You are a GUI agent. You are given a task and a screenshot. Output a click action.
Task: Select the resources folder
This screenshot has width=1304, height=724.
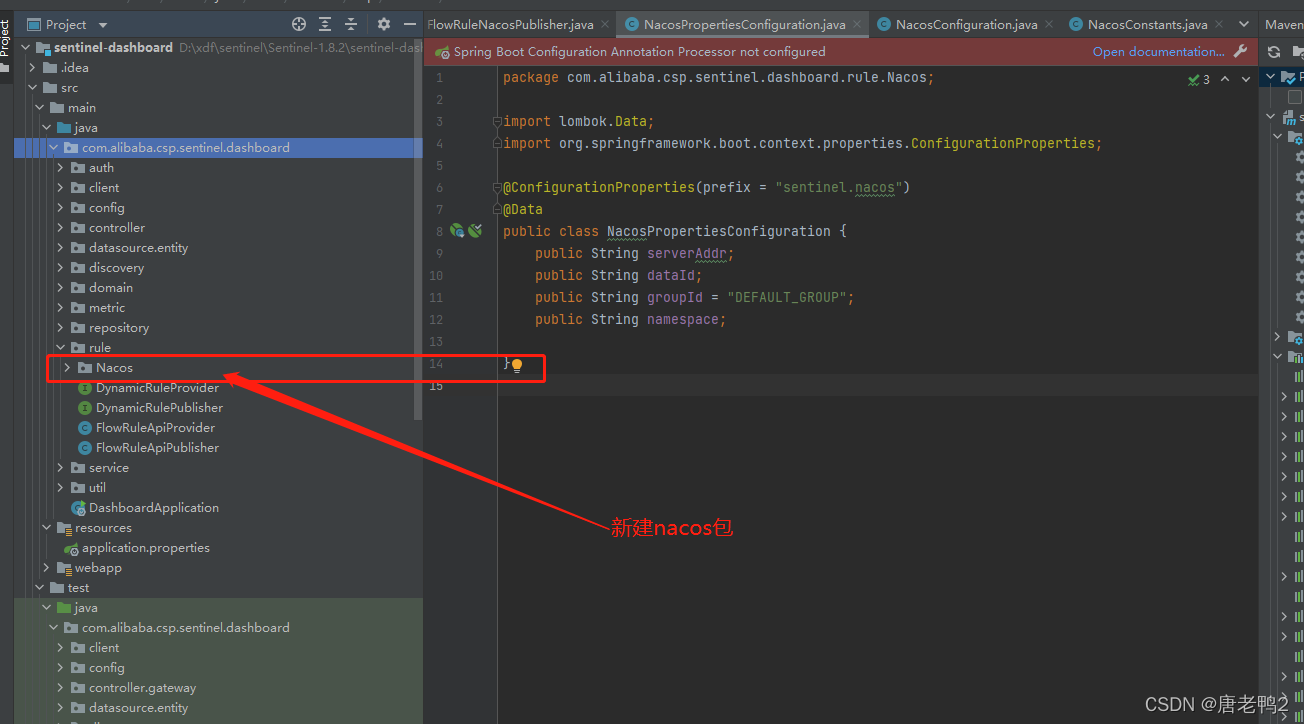[x=103, y=528]
